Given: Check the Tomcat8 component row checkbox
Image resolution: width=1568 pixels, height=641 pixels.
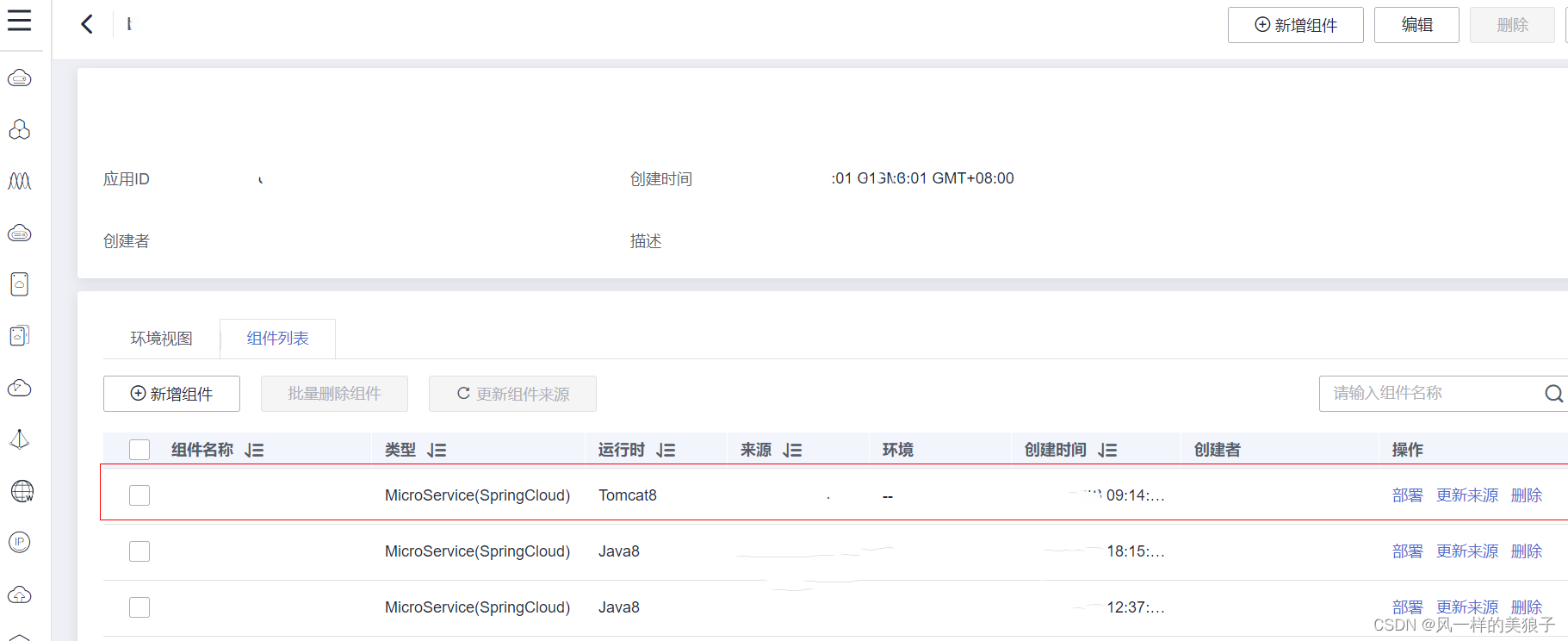Looking at the screenshot, I should coord(139,495).
